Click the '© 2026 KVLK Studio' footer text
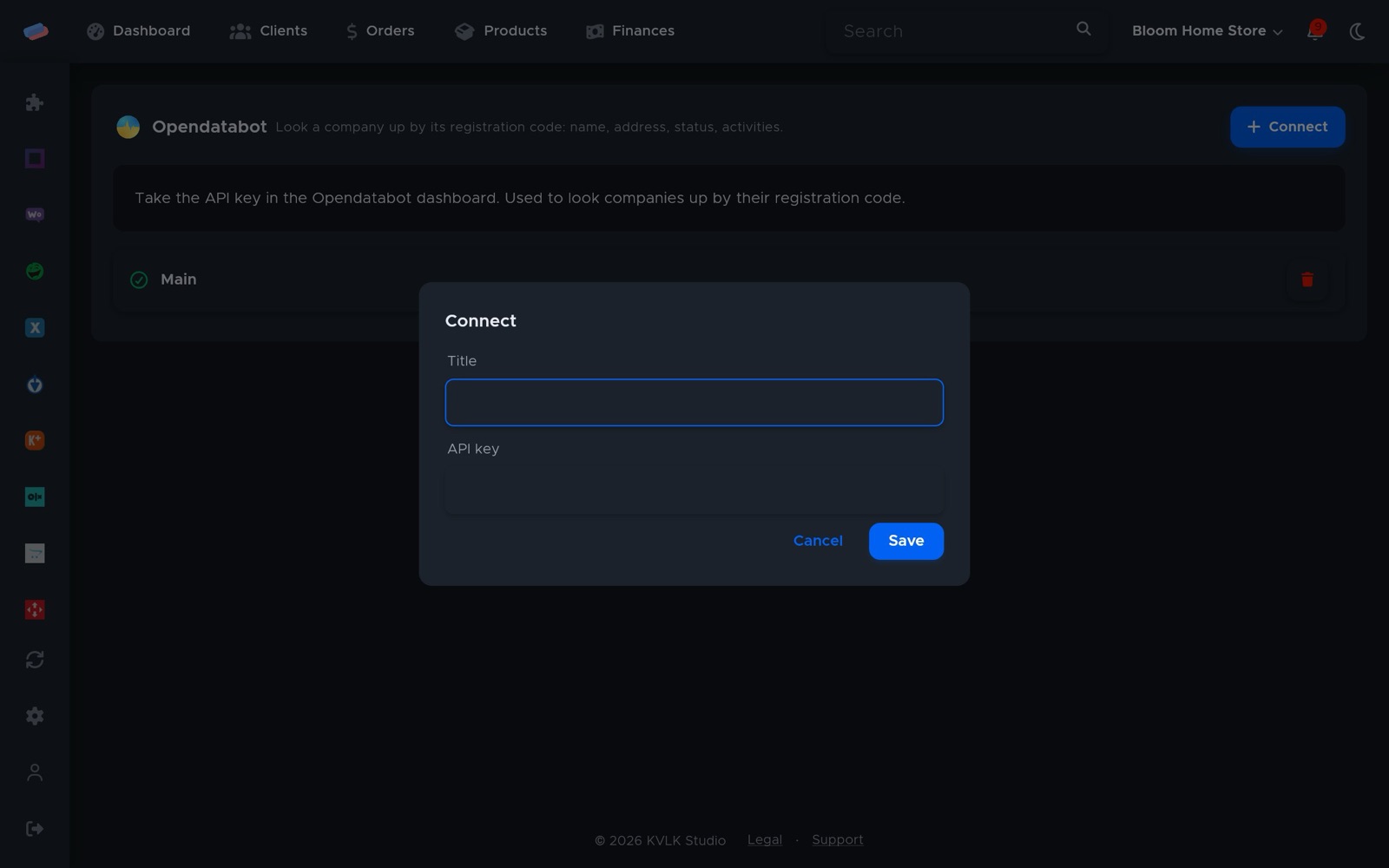1389x868 pixels. pyautogui.click(x=660, y=840)
